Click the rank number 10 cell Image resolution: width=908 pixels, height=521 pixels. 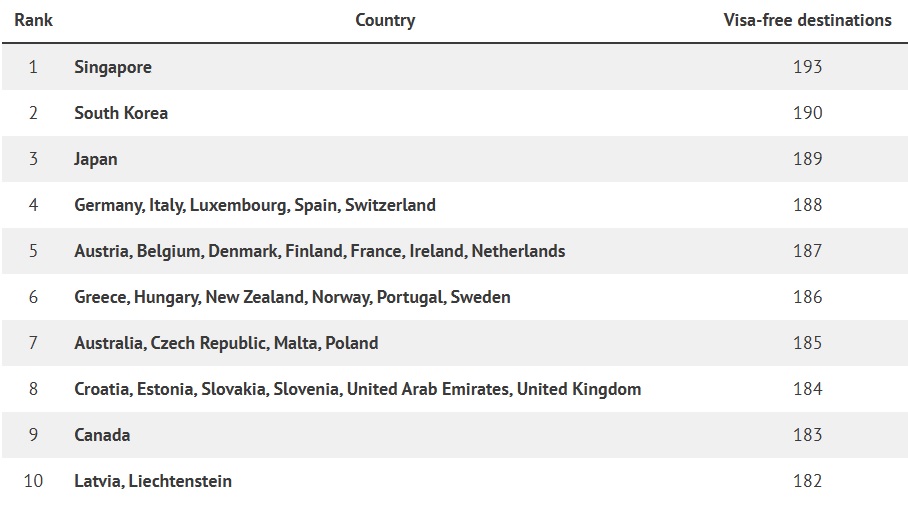pos(33,481)
